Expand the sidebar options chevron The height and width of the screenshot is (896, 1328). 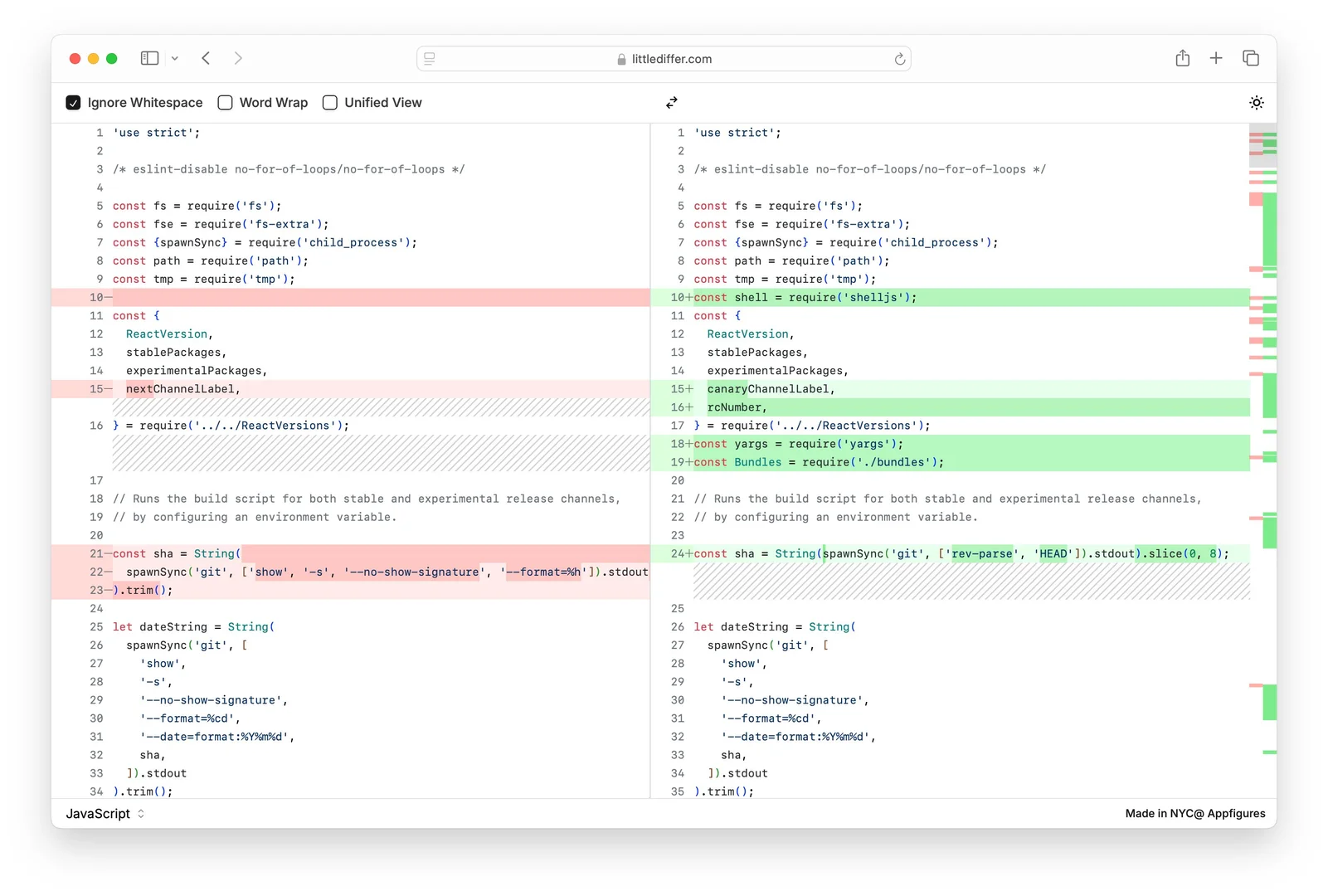(175, 58)
